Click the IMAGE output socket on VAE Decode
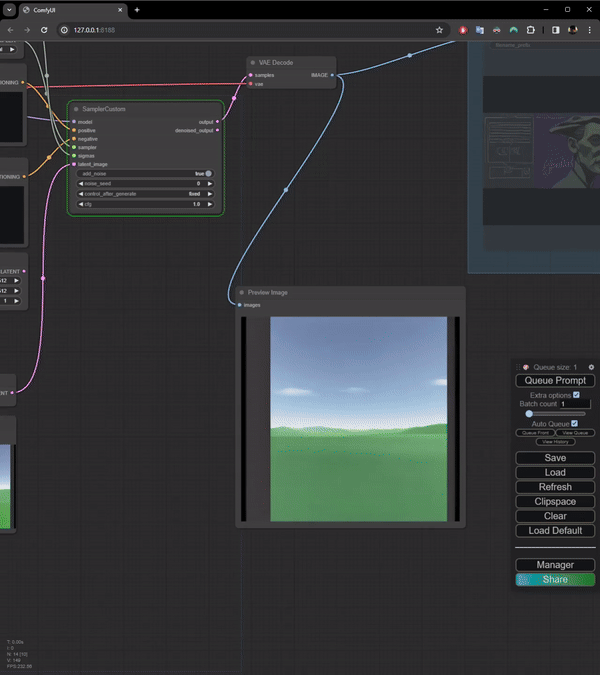This screenshot has width=600, height=675. coord(332,75)
